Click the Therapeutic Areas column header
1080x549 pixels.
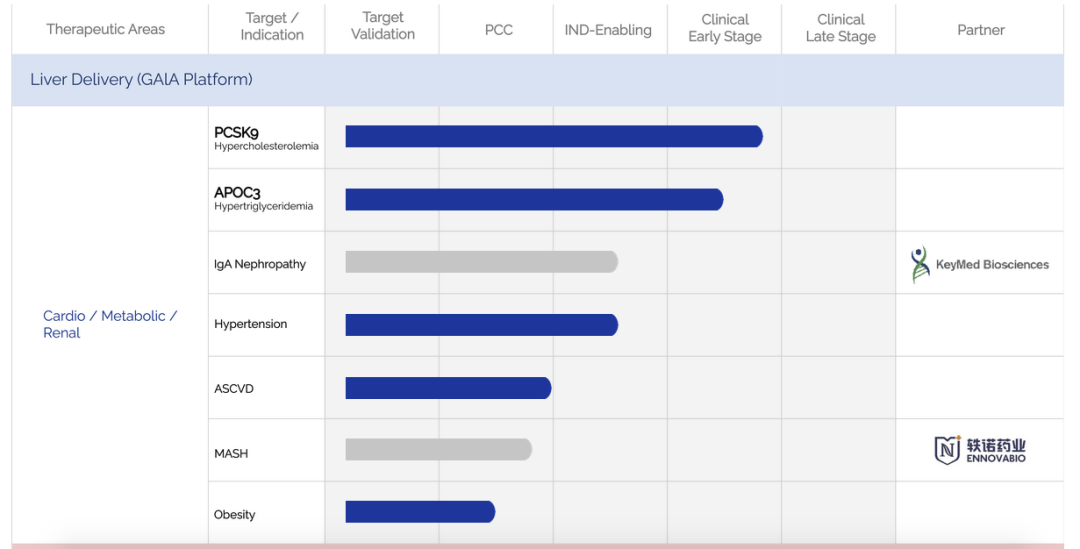pyautogui.click(x=106, y=29)
